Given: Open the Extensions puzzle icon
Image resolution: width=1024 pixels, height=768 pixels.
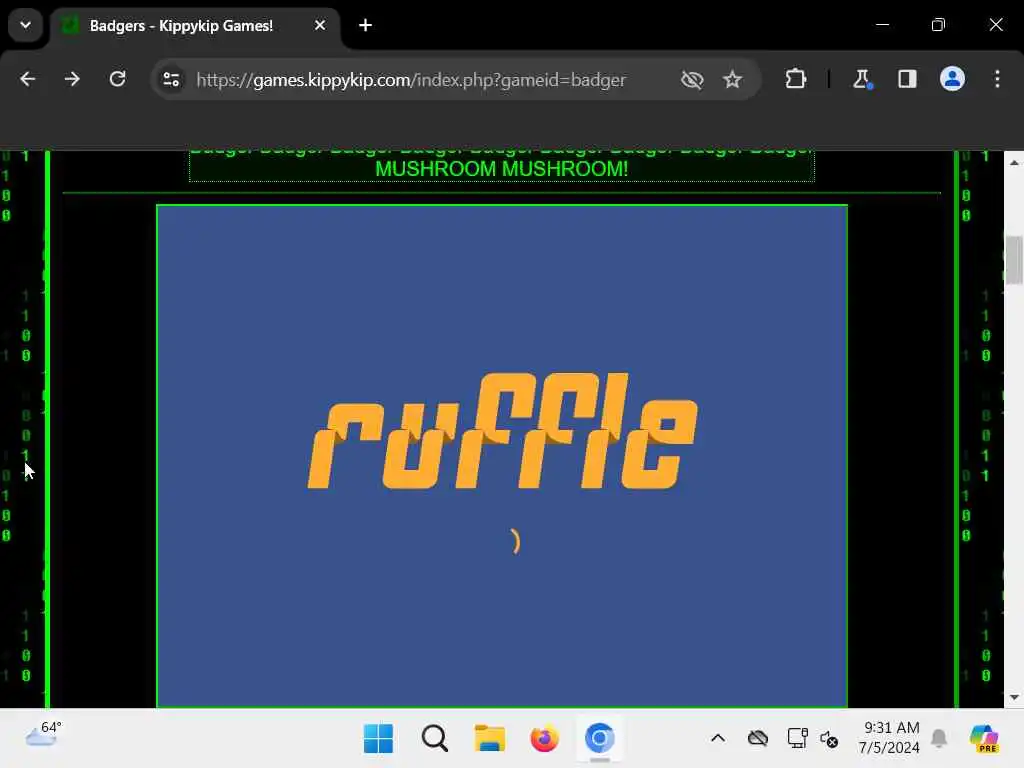Looking at the screenshot, I should click(x=795, y=80).
